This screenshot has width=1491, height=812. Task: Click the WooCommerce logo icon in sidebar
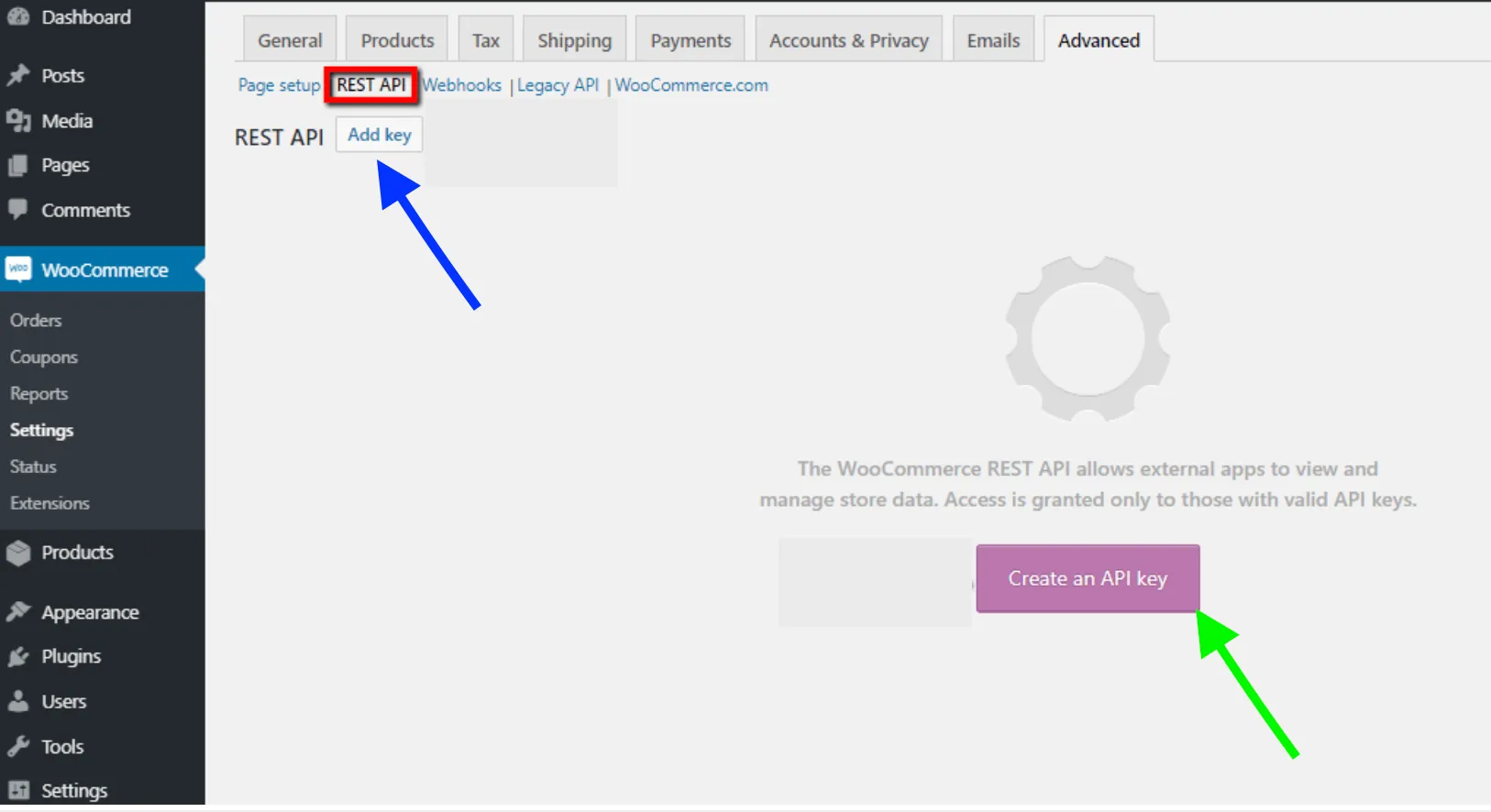[x=18, y=269]
